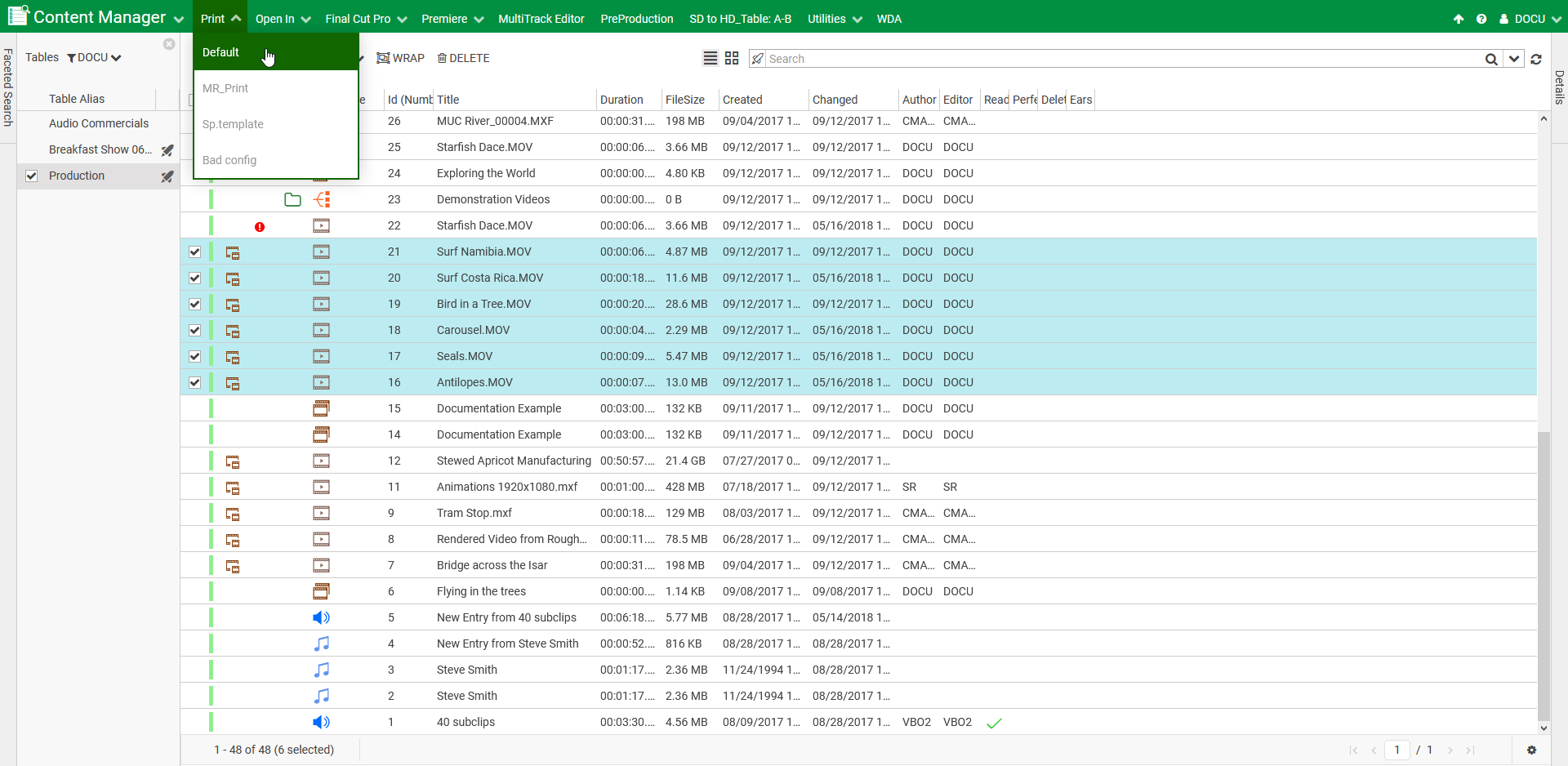Expand the Open In dropdown menu
The width and height of the screenshot is (1568, 766).
[x=283, y=19]
